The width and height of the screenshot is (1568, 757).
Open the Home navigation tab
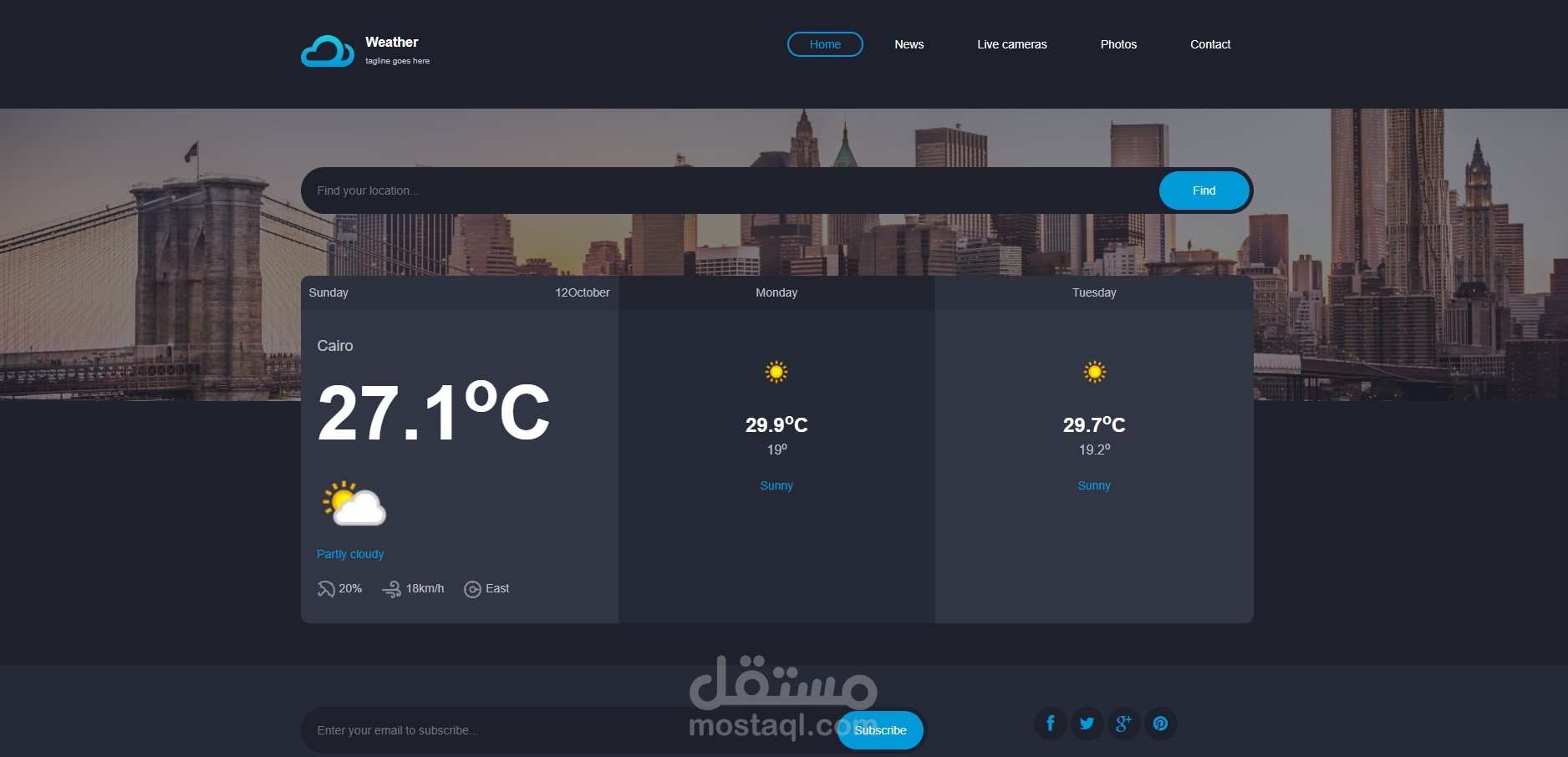click(824, 44)
